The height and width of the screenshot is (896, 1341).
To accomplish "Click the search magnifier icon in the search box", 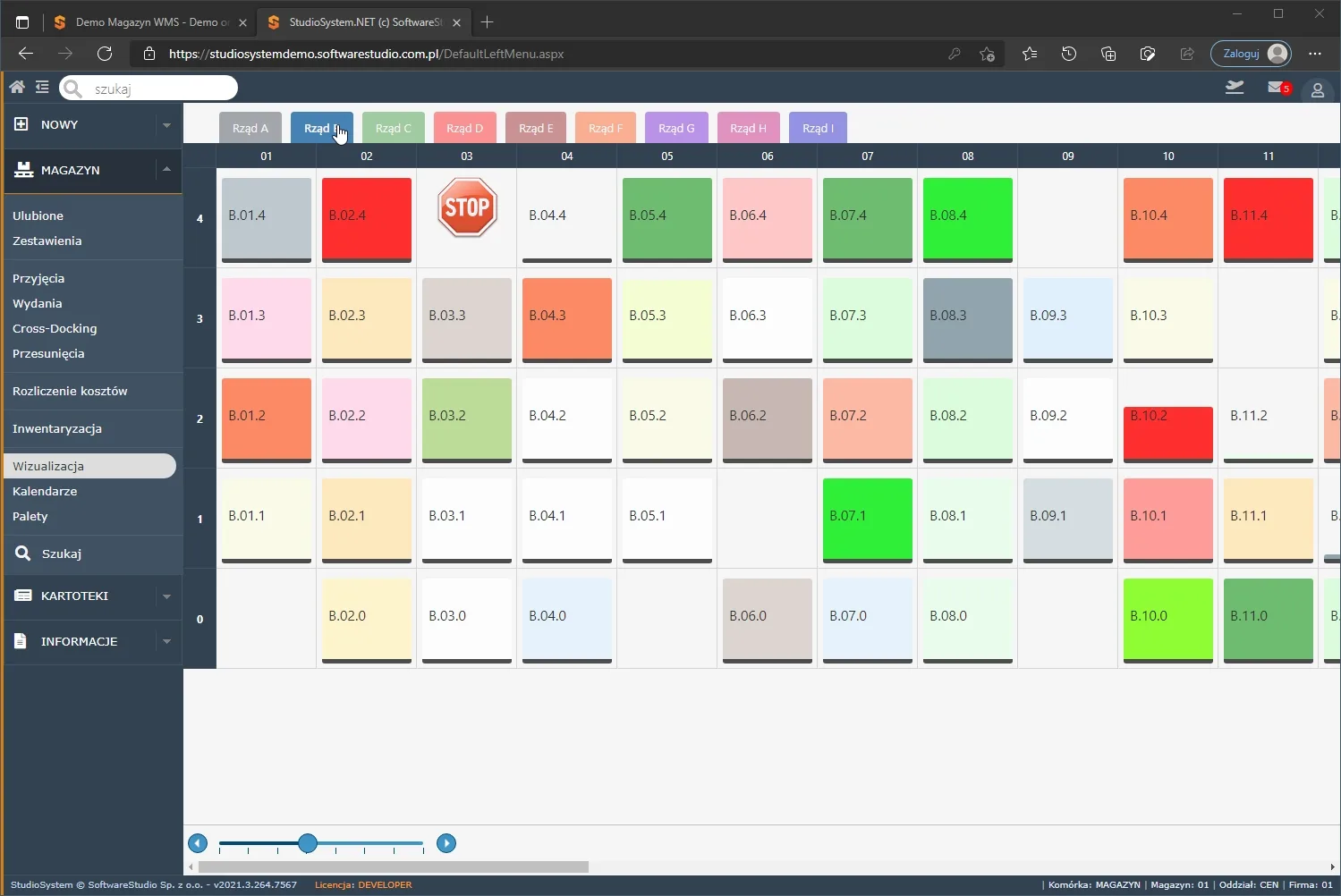I will (x=72, y=88).
